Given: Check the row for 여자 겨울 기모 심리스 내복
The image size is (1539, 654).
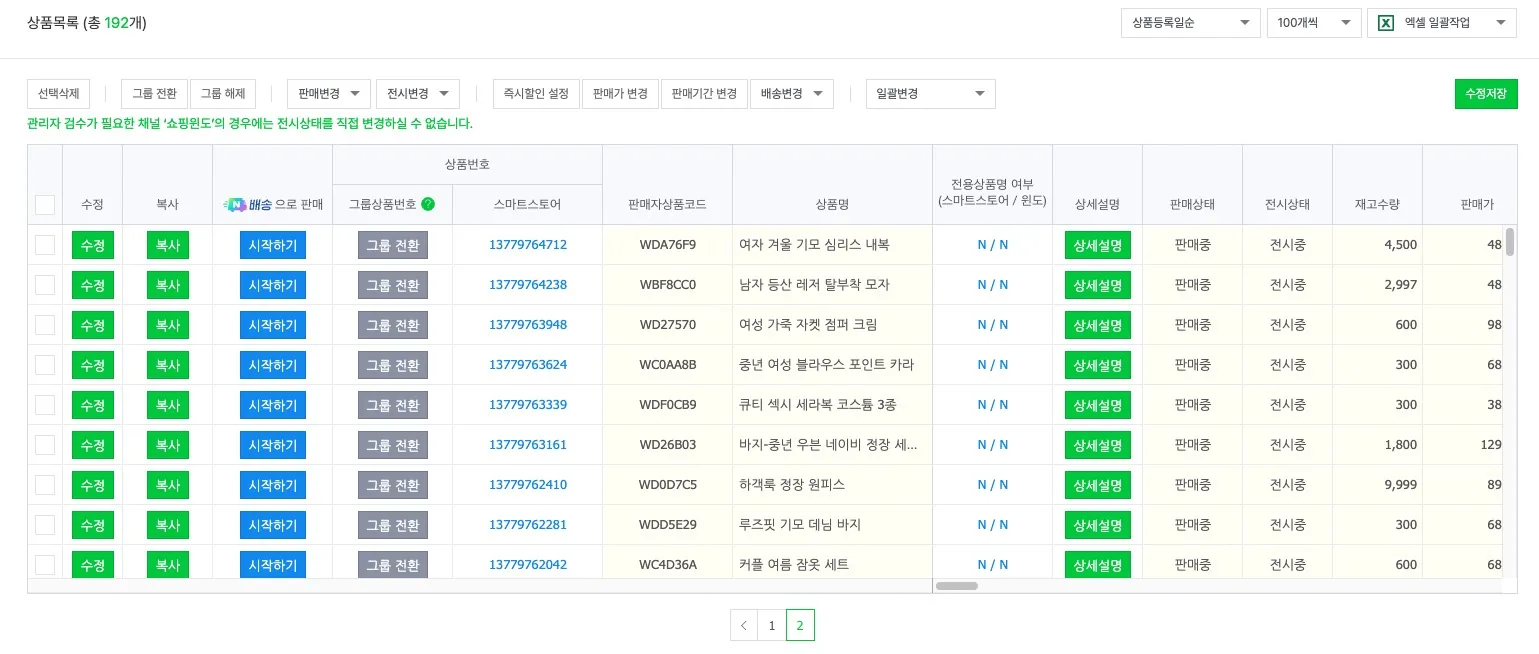Looking at the screenshot, I should 45,245.
